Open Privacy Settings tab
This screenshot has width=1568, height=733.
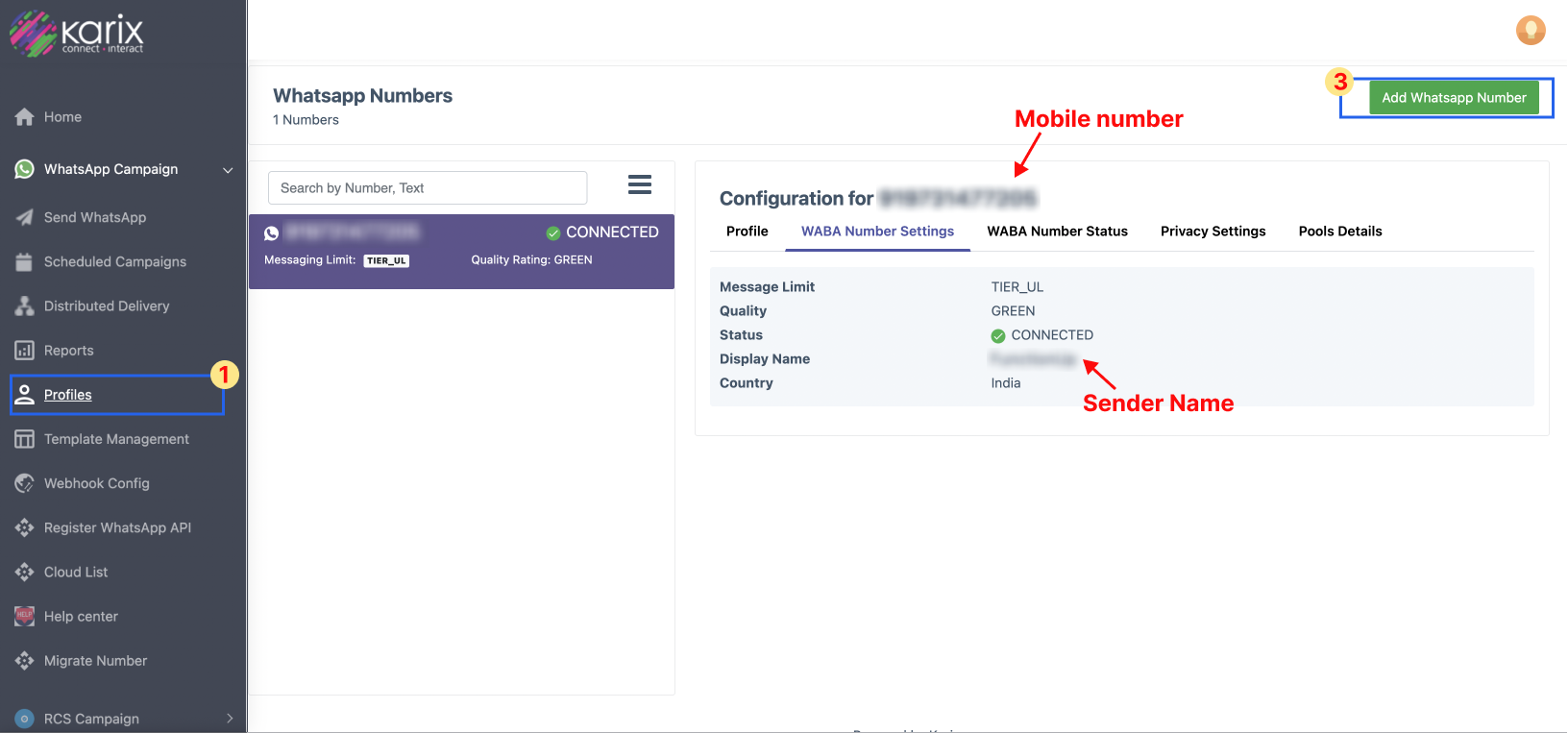tap(1213, 232)
